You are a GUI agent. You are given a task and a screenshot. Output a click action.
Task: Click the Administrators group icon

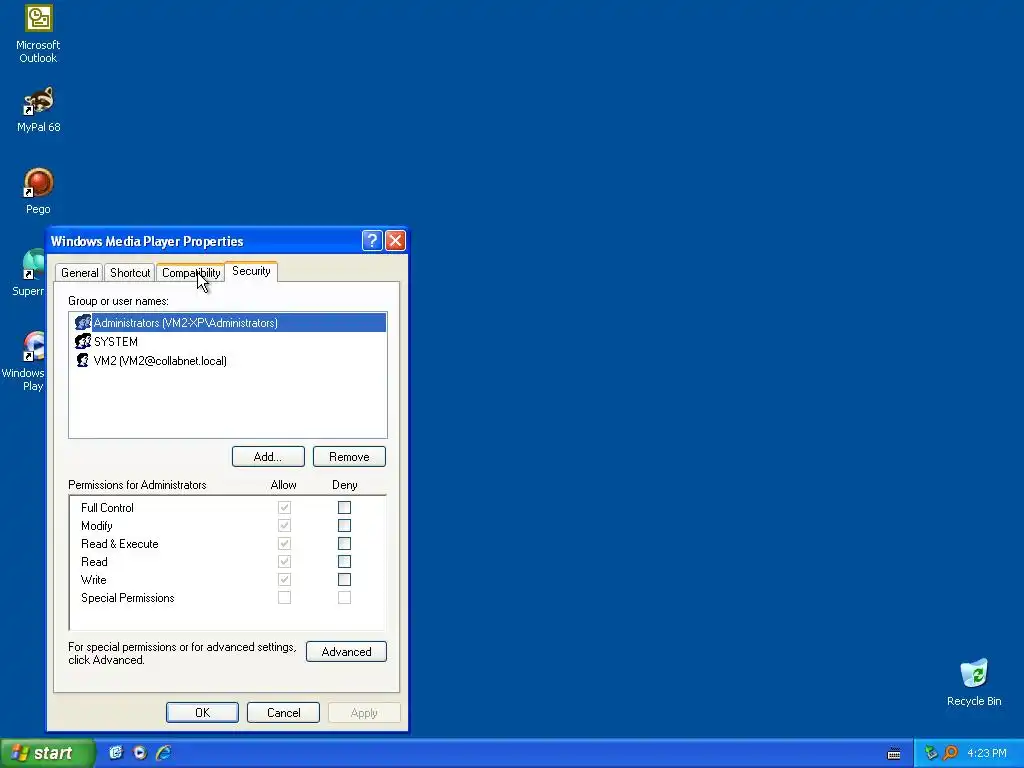[x=82, y=323]
